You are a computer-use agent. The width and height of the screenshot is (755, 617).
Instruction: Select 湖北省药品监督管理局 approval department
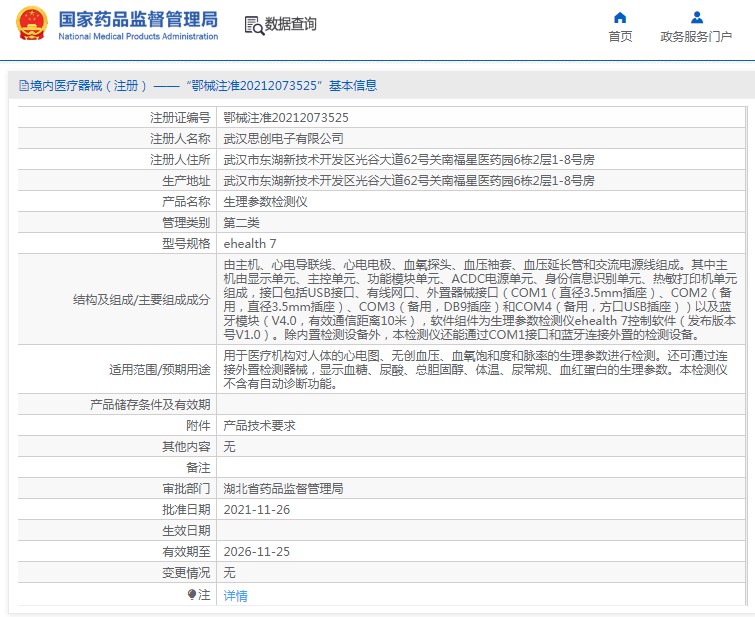[x=284, y=488]
